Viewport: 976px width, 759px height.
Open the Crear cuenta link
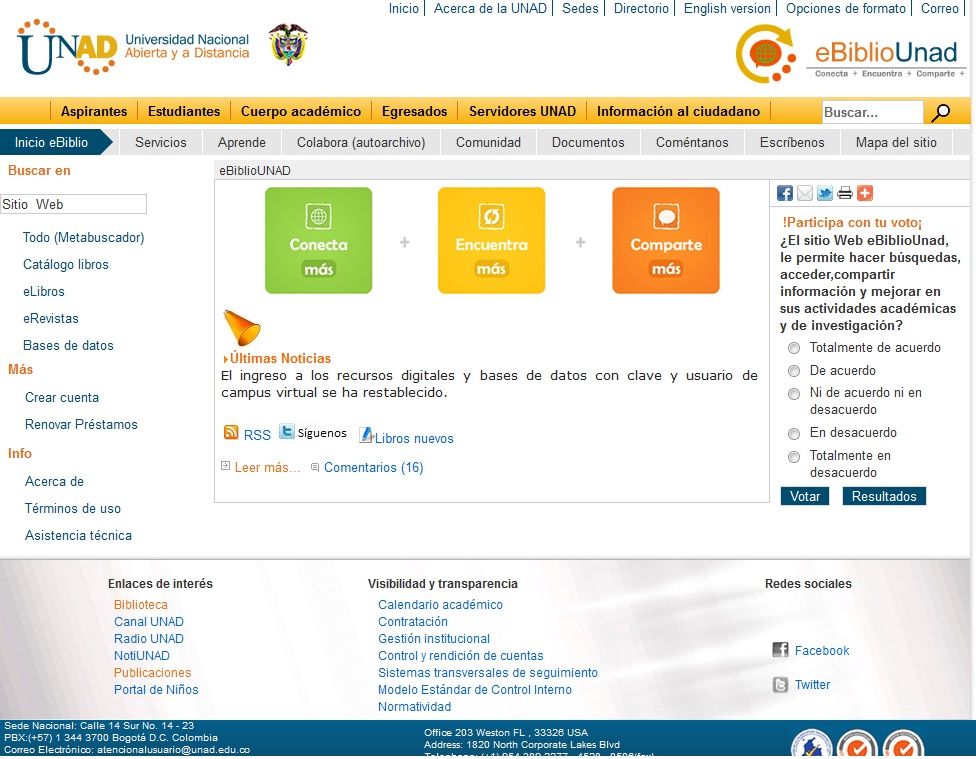pyautogui.click(x=62, y=397)
